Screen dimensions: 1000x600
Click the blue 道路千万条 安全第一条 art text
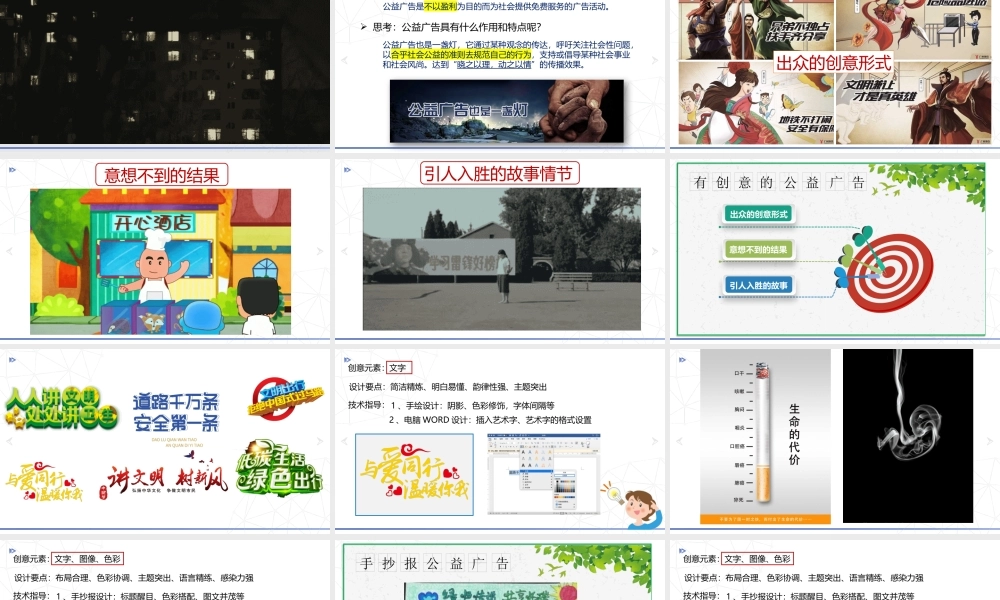tap(175, 411)
